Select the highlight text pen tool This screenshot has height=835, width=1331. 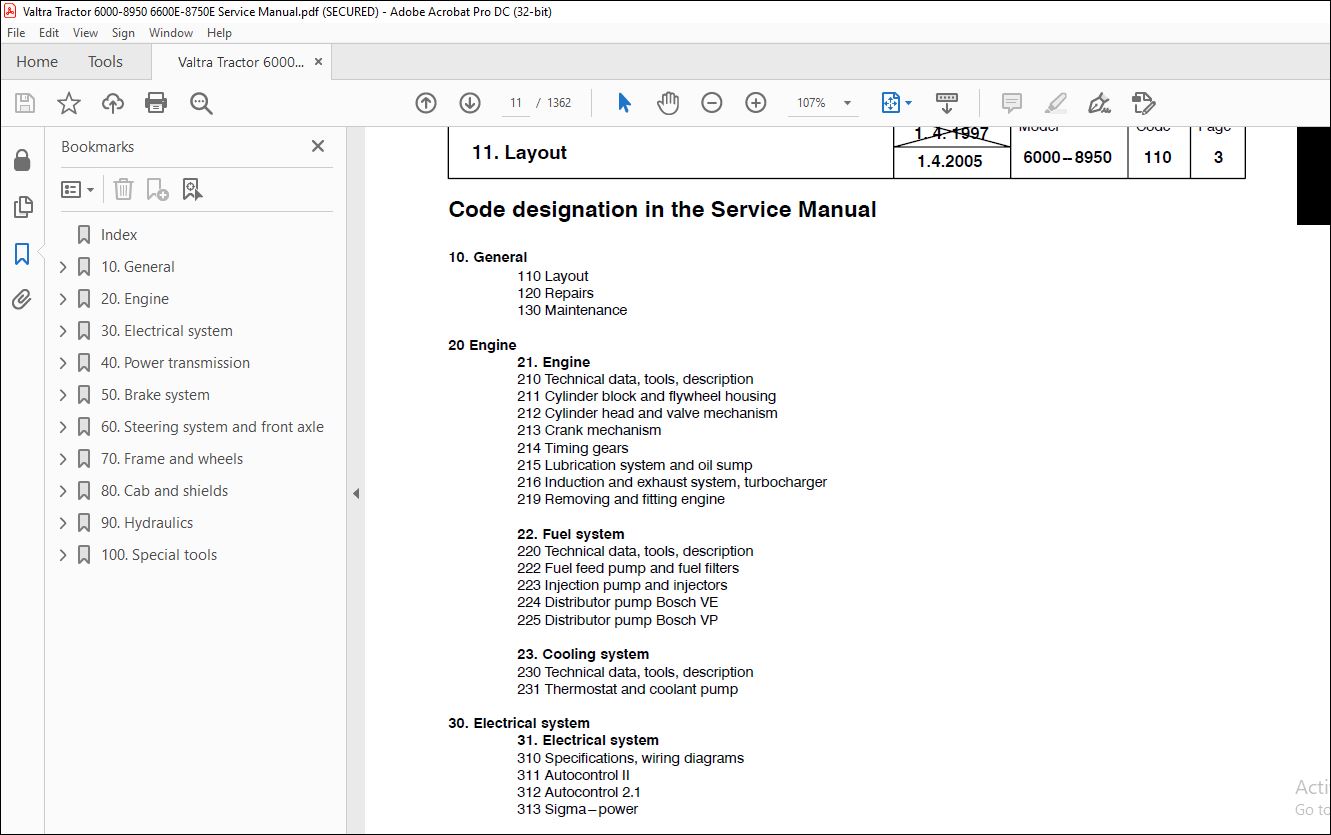(x=1055, y=103)
